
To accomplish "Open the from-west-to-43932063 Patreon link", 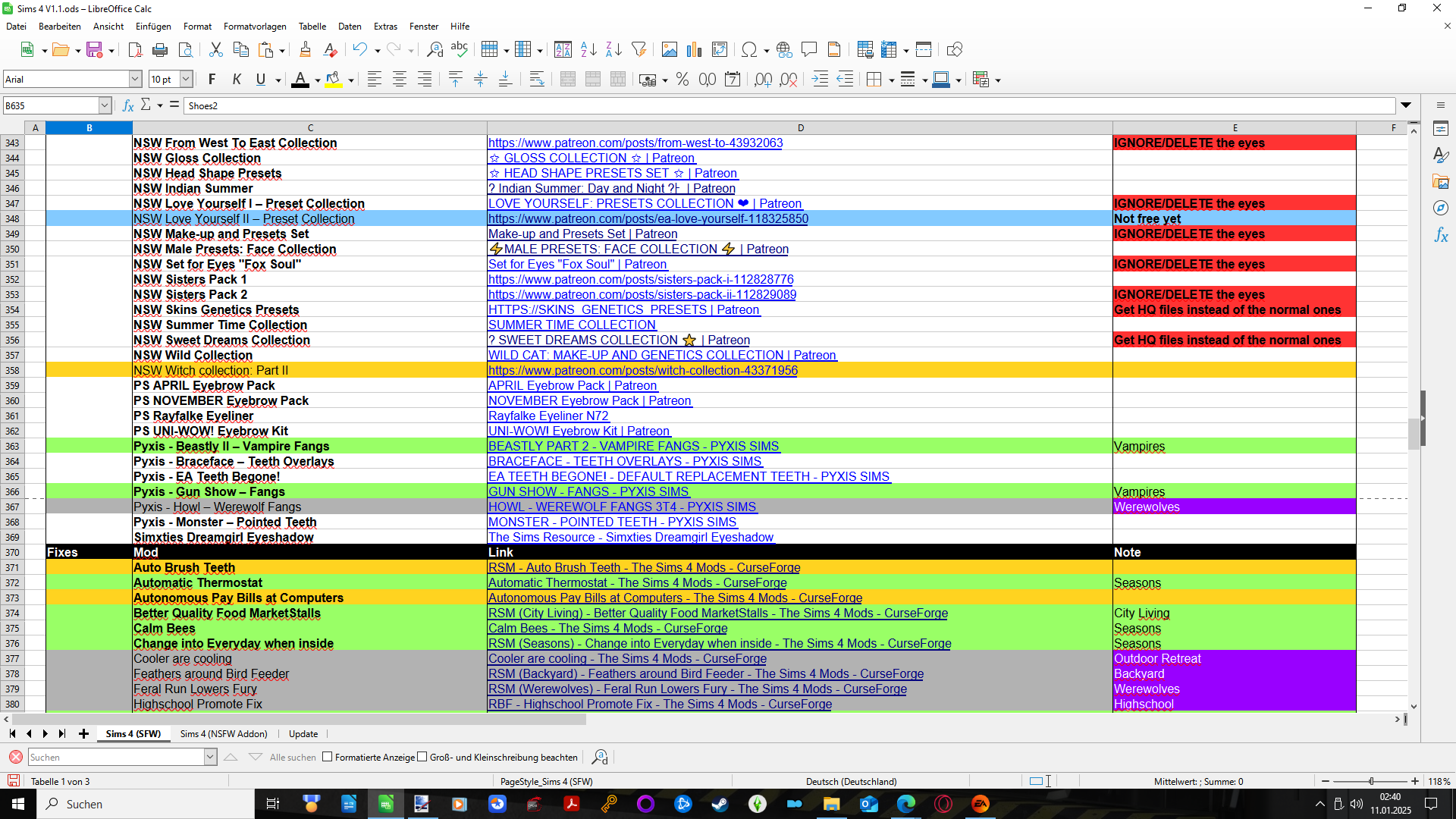I will click(635, 143).
